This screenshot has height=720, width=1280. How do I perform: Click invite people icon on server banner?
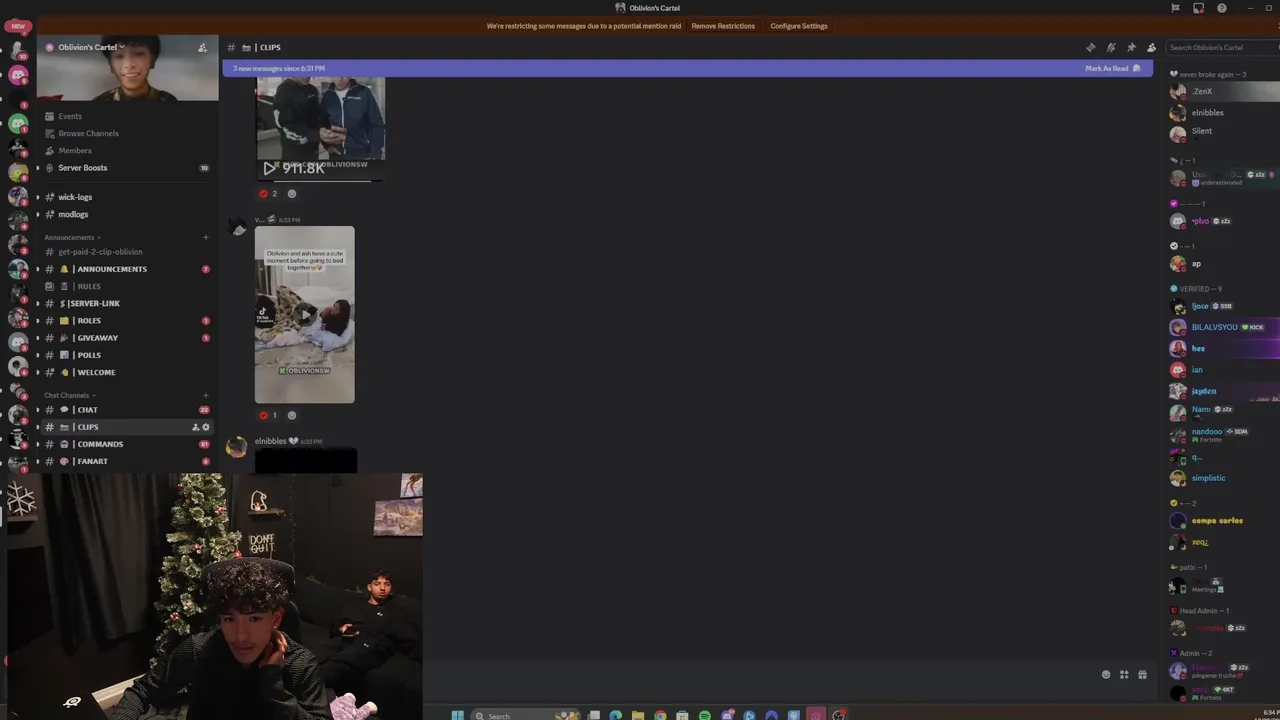(x=202, y=47)
